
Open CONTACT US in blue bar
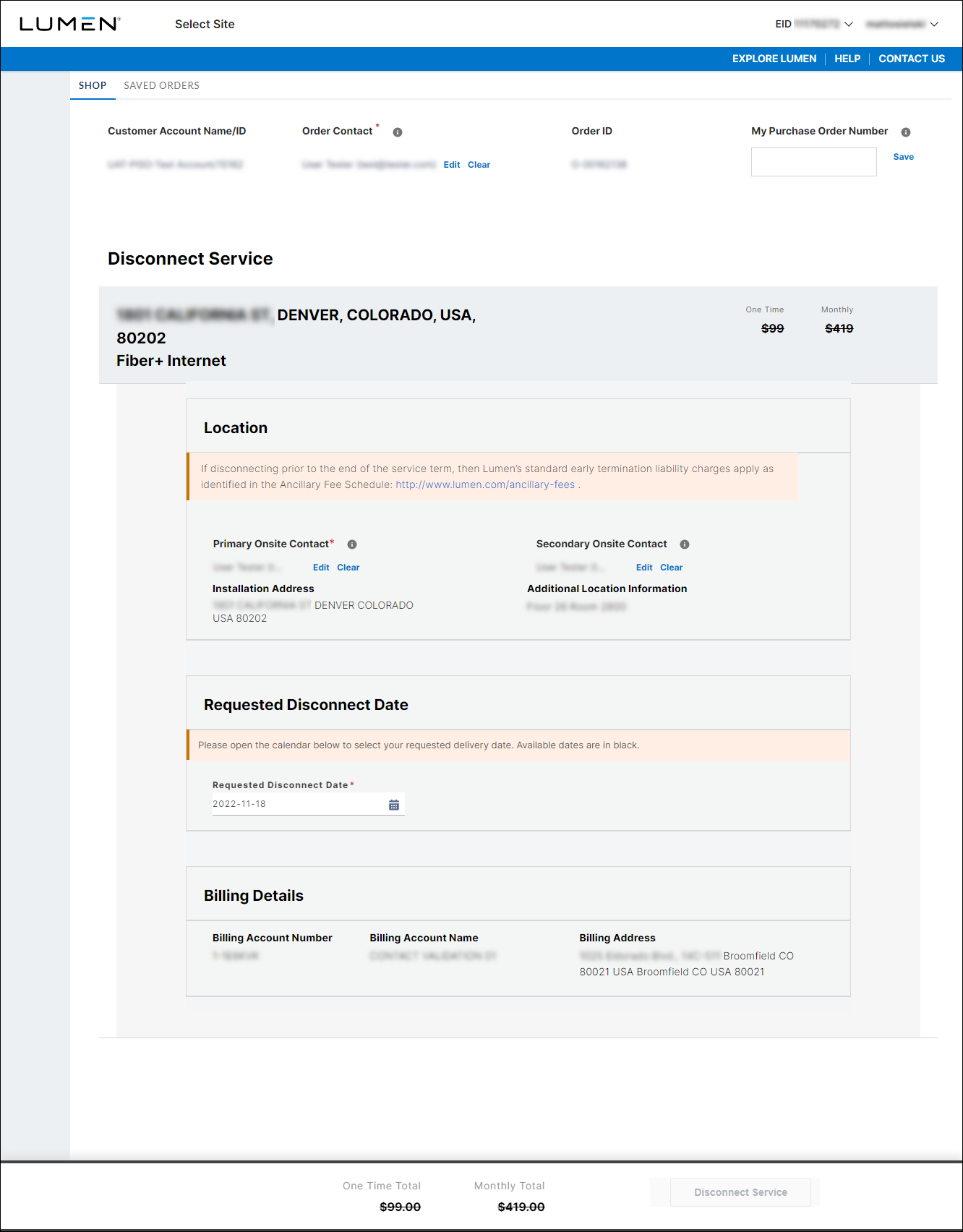click(912, 59)
